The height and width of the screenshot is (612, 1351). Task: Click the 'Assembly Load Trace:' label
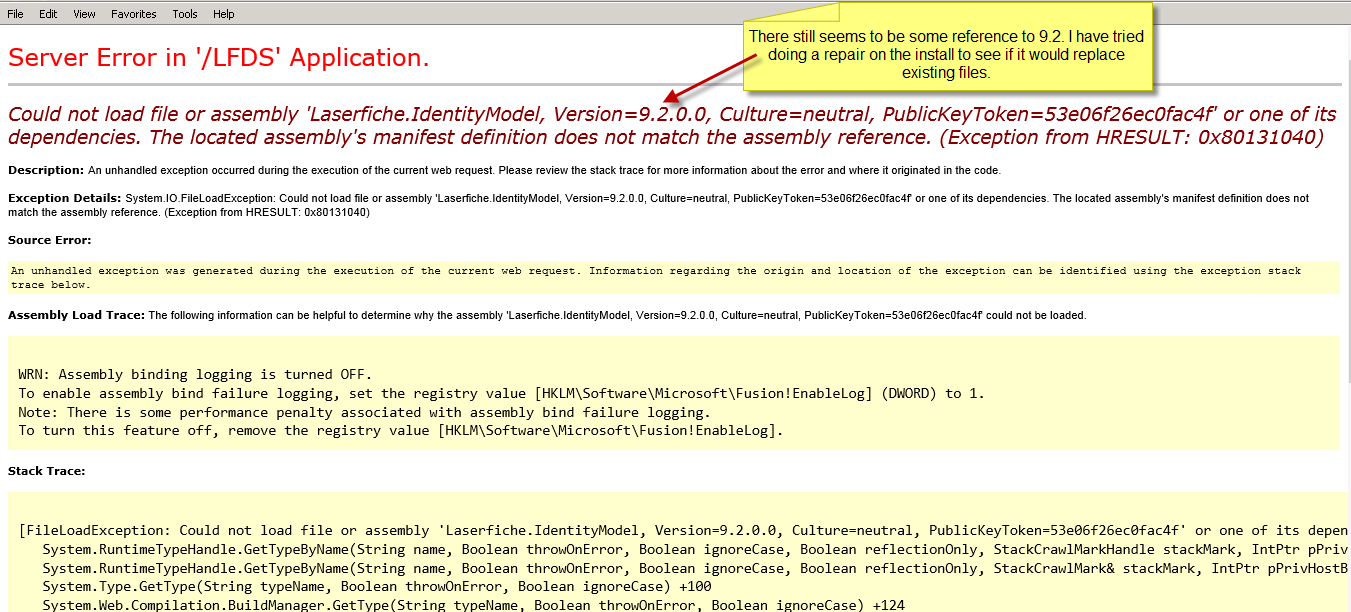pos(76,315)
